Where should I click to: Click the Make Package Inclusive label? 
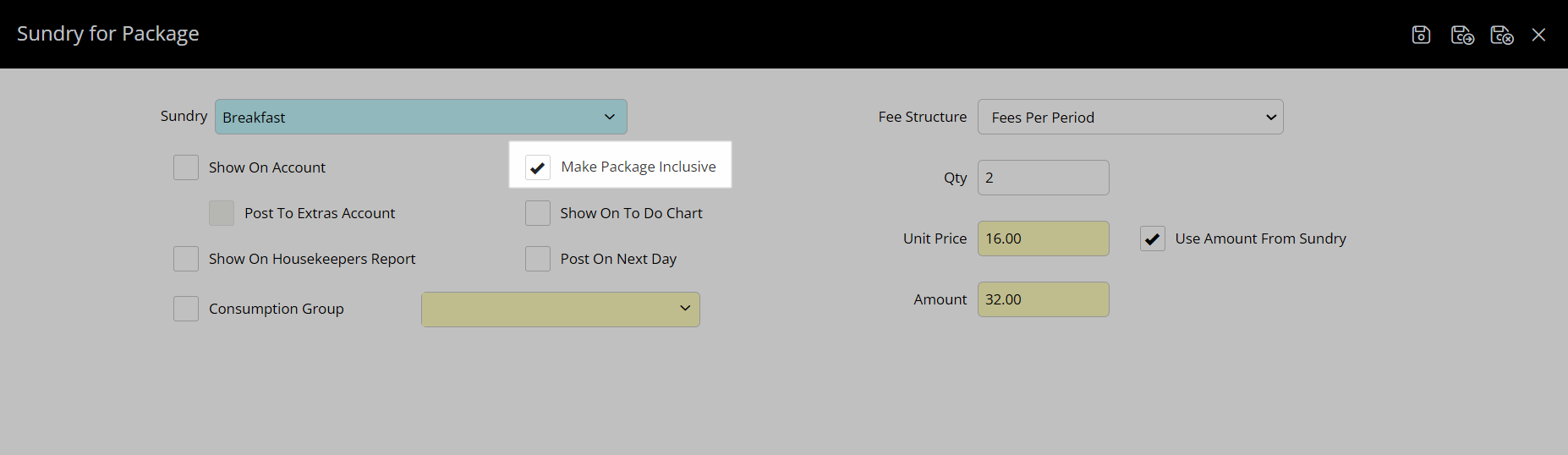[639, 167]
